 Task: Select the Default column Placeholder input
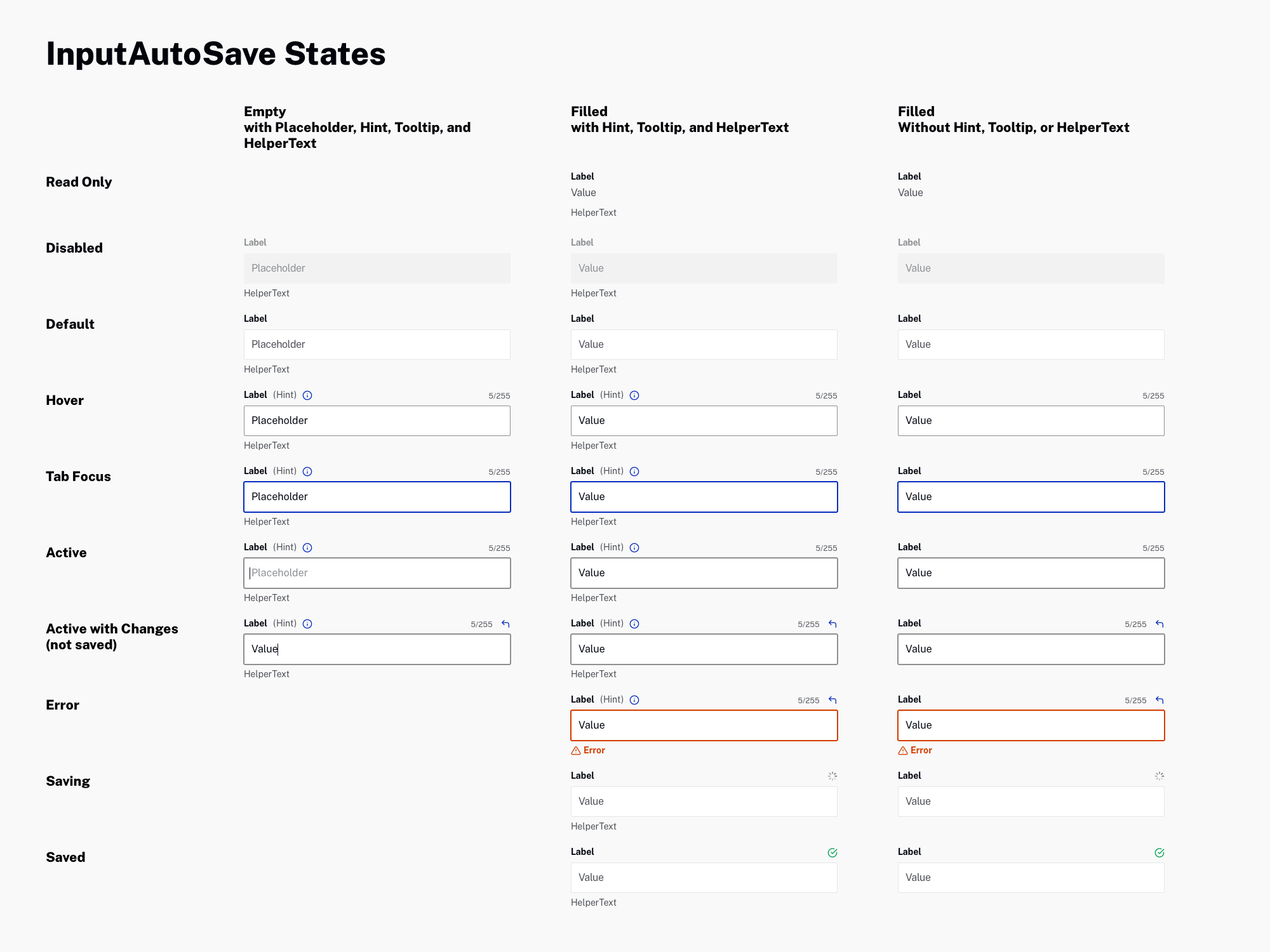377,345
